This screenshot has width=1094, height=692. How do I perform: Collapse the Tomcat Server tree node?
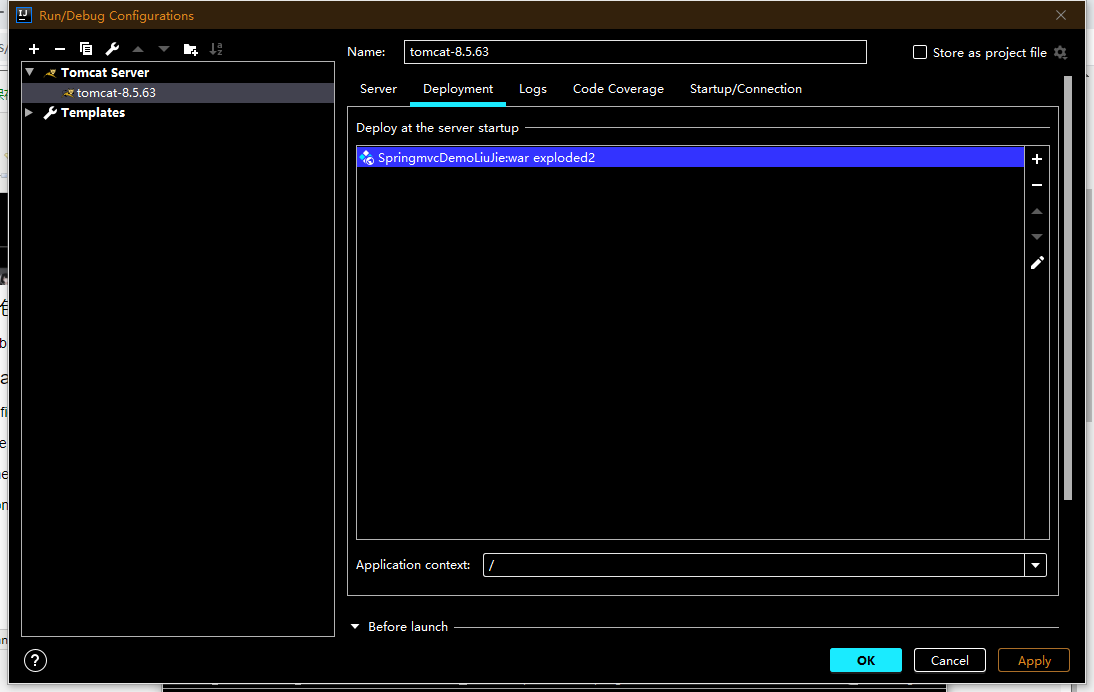point(30,72)
